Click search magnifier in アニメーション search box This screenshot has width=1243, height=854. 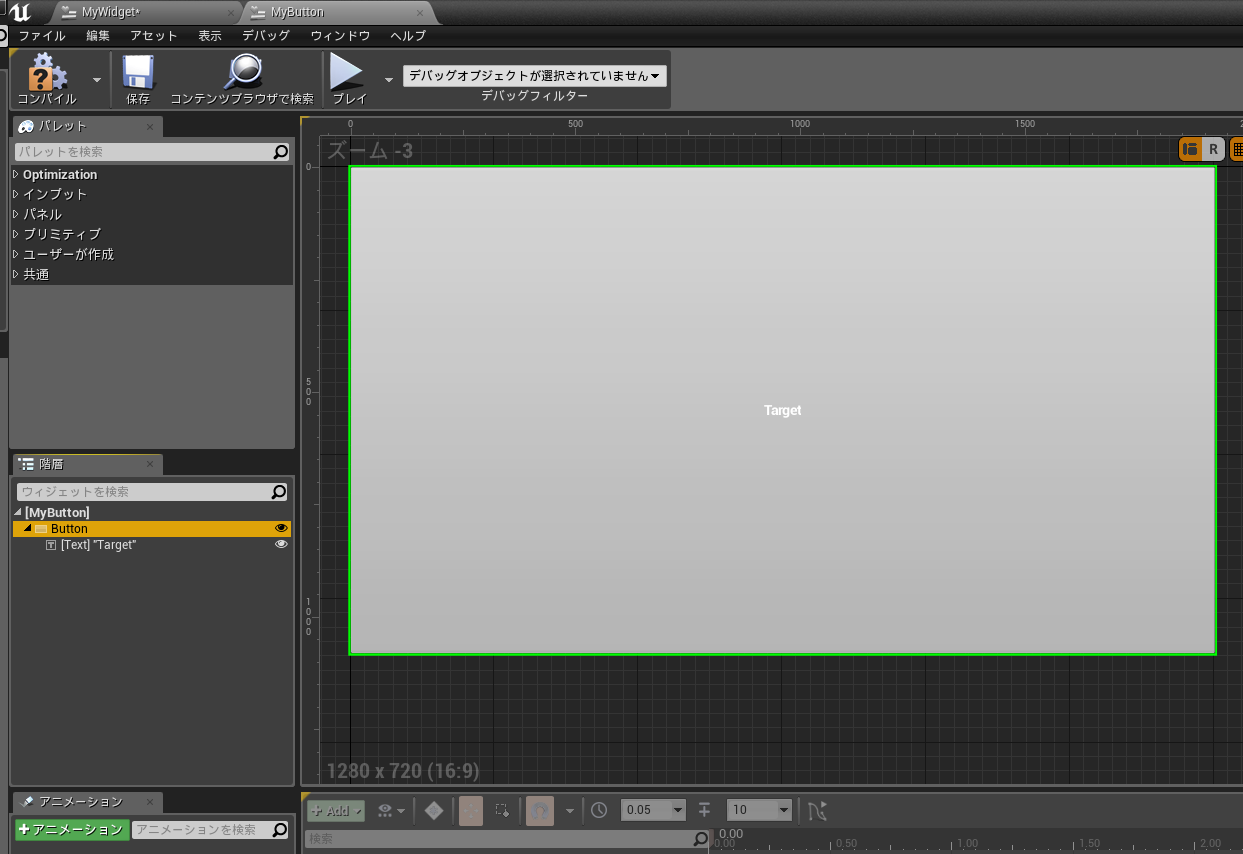point(280,830)
